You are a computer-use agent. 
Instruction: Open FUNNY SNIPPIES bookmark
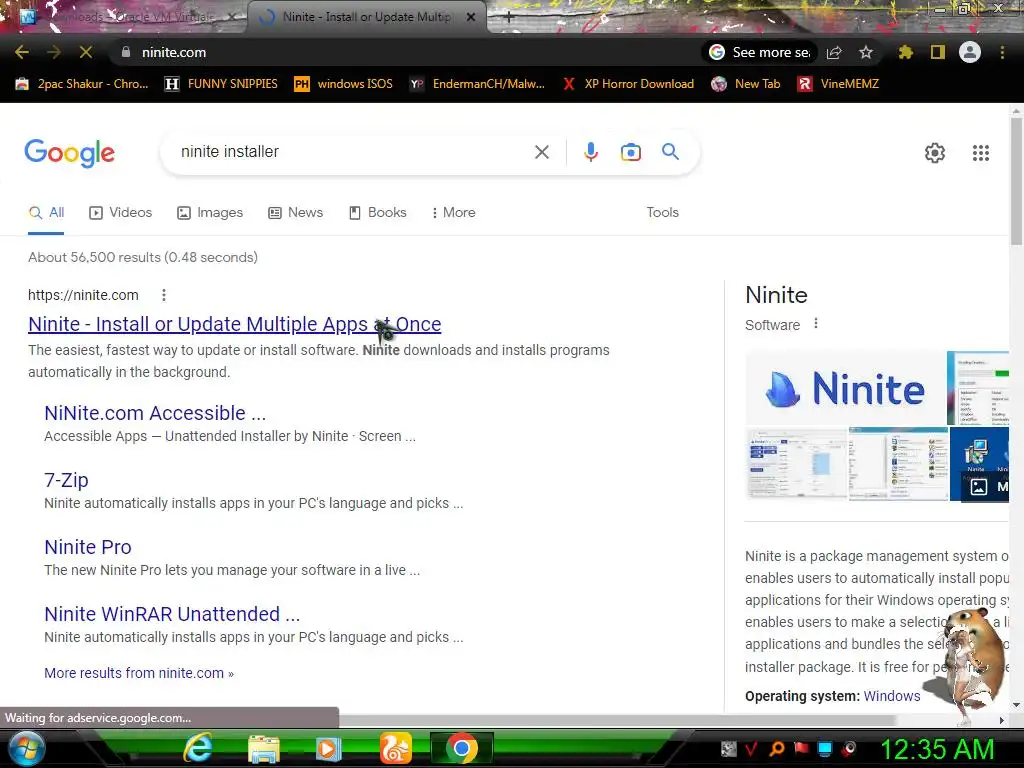pyautogui.click(x=221, y=84)
